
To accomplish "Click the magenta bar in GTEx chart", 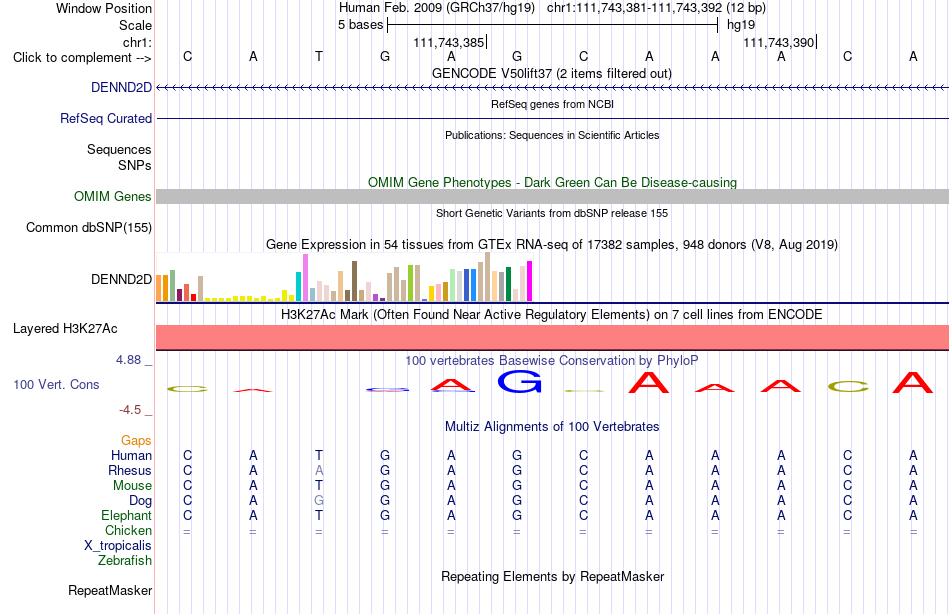I will [530, 281].
